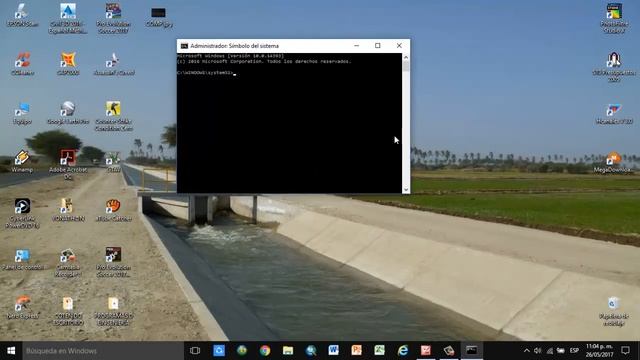Launch PowerPoint from the taskbar

356,351
